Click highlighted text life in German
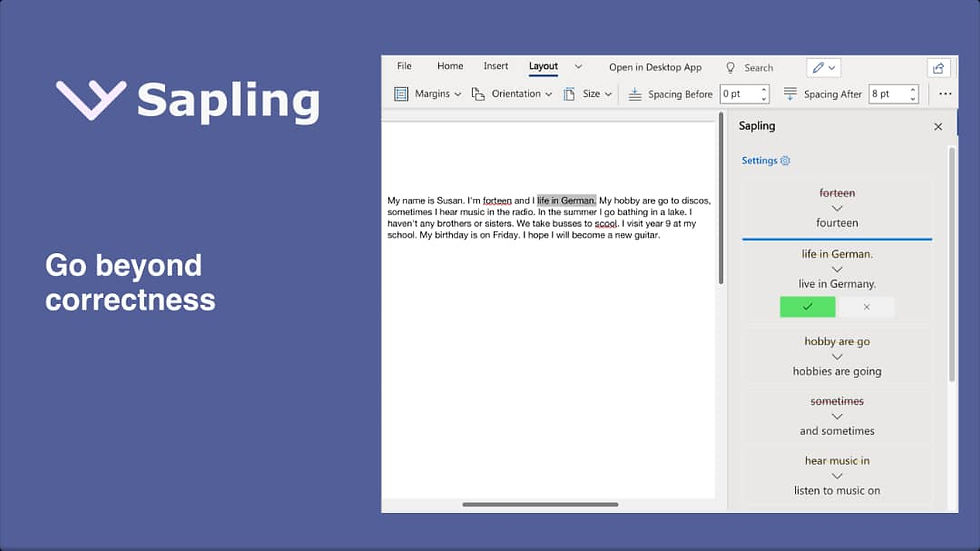Viewport: 980px width, 551px height. (x=566, y=201)
